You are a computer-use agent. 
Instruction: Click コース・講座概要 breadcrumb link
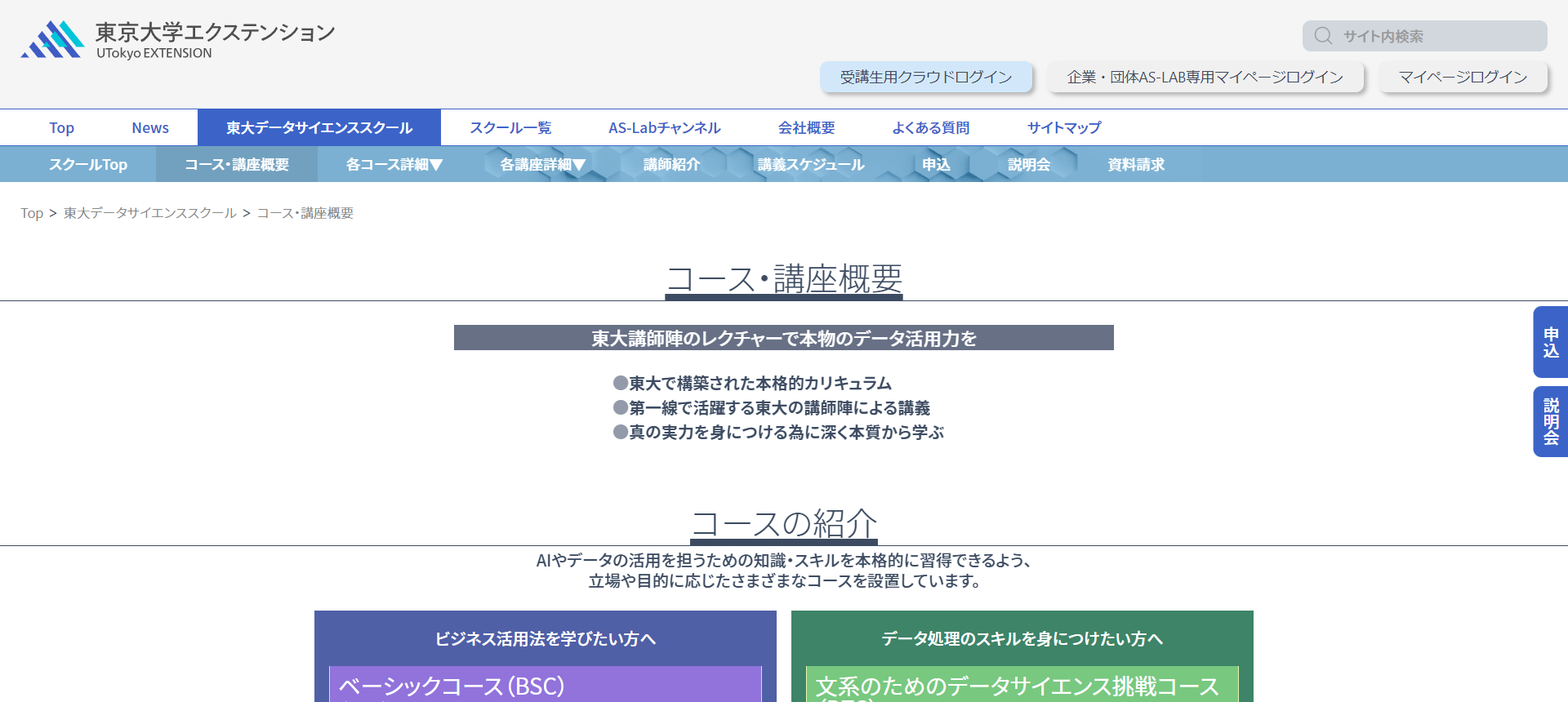(x=305, y=213)
